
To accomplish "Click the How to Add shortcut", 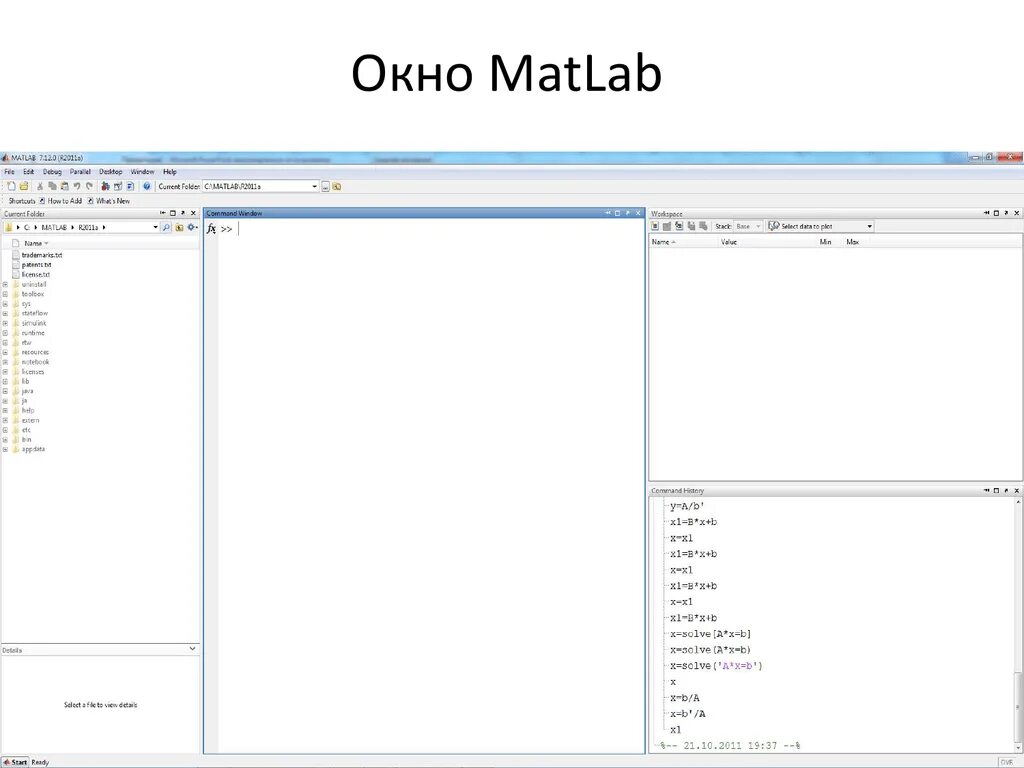I will click(60, 201).
